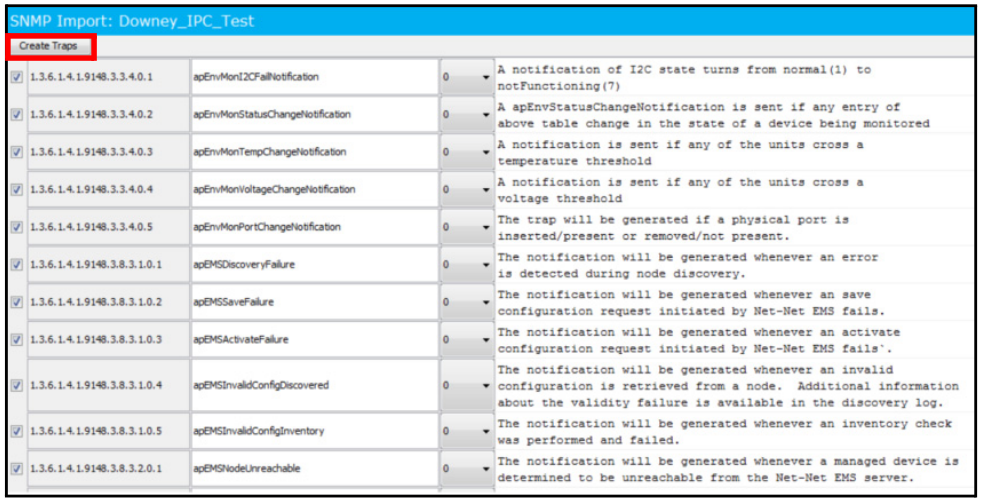
Task: Select OID 1.3.6.1.4.1.9148.3.8.3.1.0.4
Action: click(108, 386)
